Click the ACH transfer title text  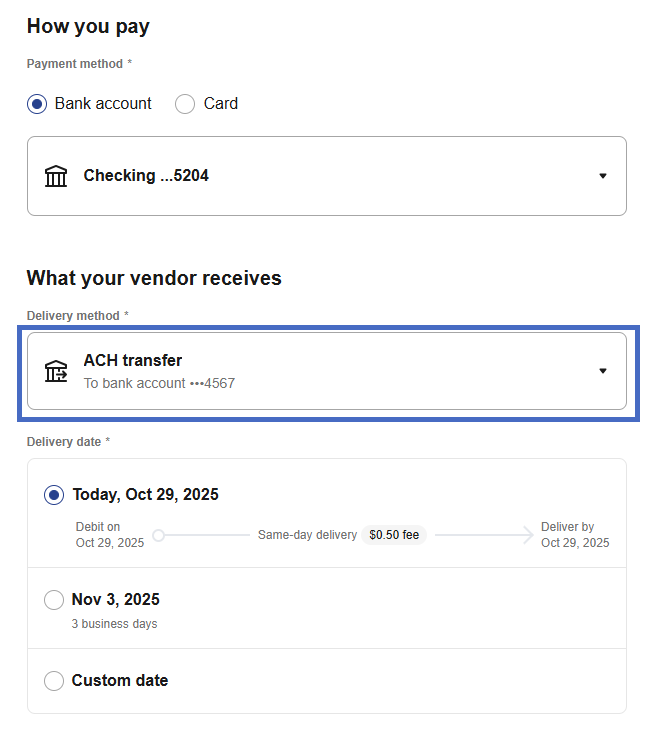132,360
